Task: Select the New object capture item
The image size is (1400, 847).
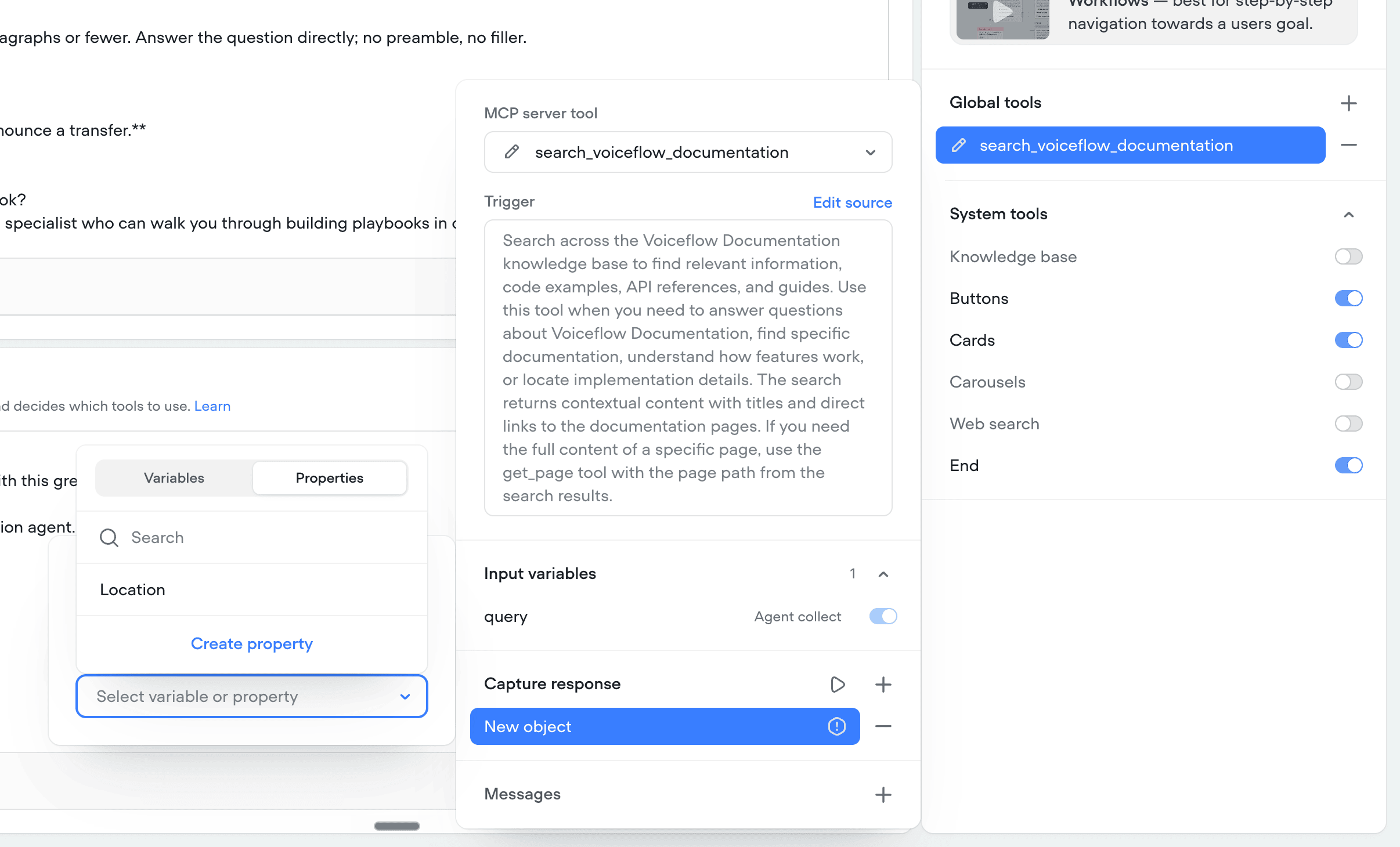Action: pyautogui.click(x=665, y=726)
